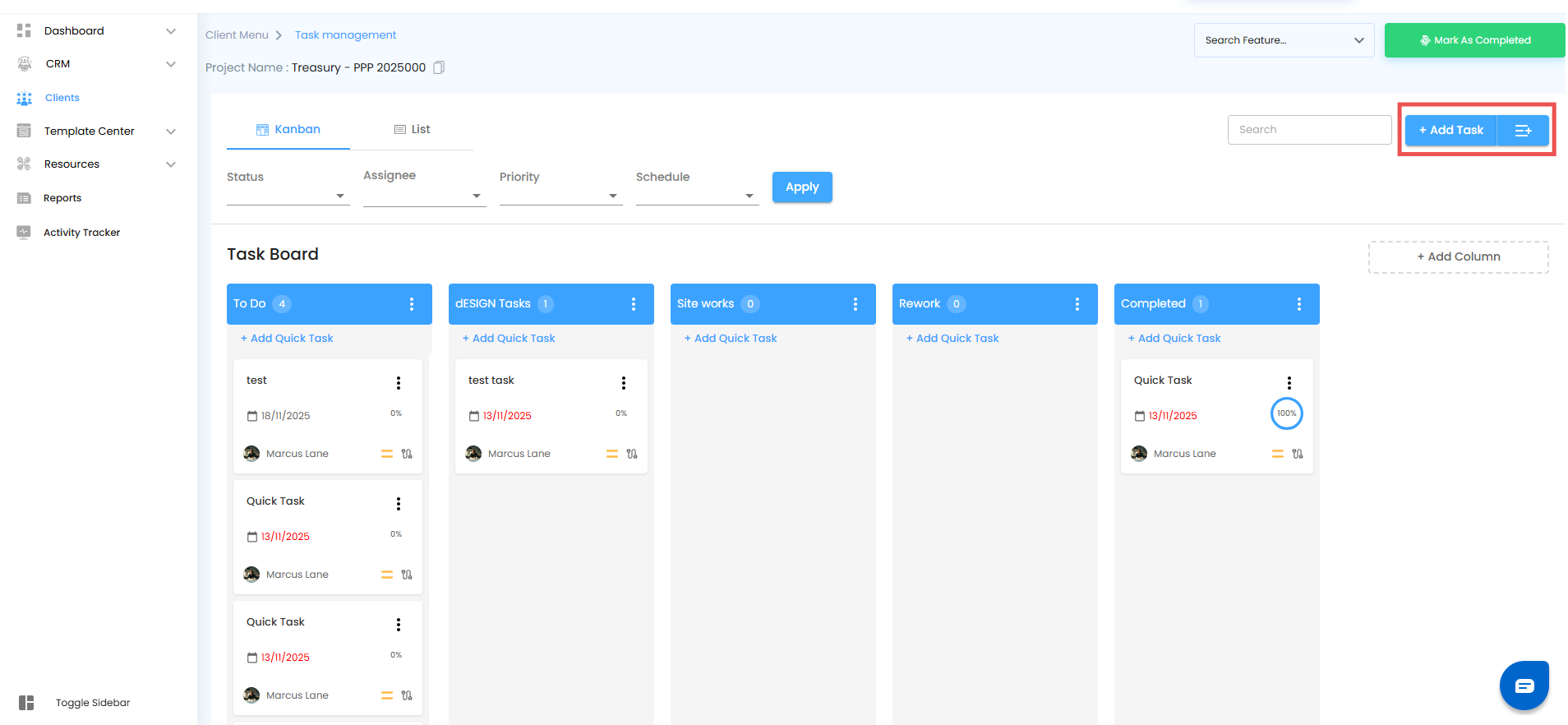
Task: Click the Resources icon in sidebar
Action: [x=24, y=164]
